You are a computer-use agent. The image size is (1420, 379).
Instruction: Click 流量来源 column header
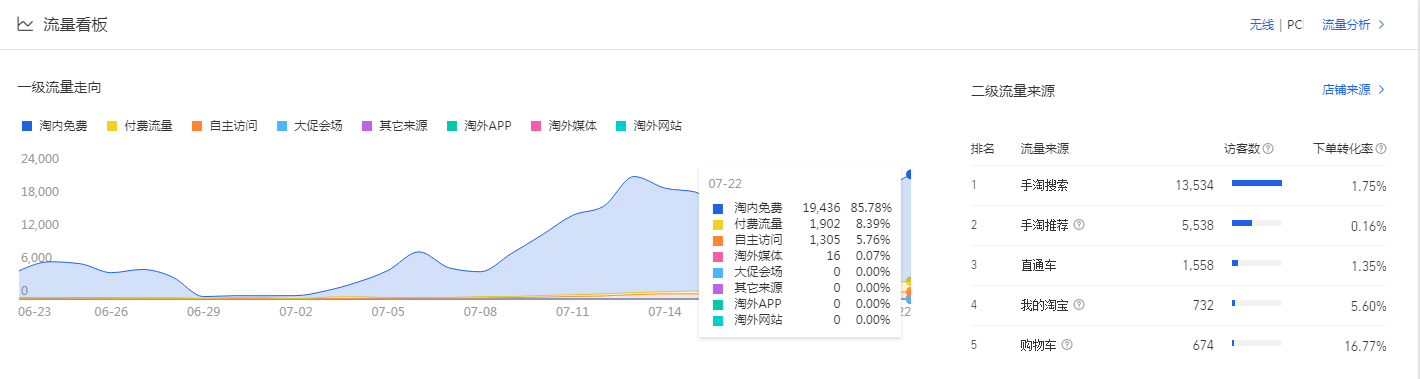click(x=1044, y=149)
